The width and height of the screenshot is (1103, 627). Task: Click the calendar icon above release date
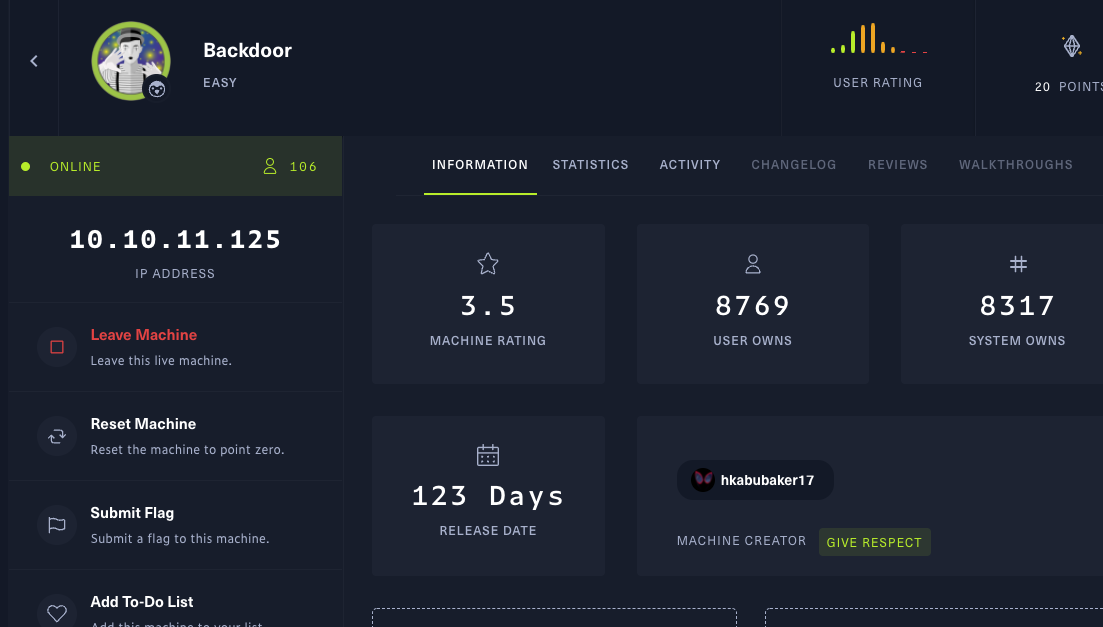point(487,455)
